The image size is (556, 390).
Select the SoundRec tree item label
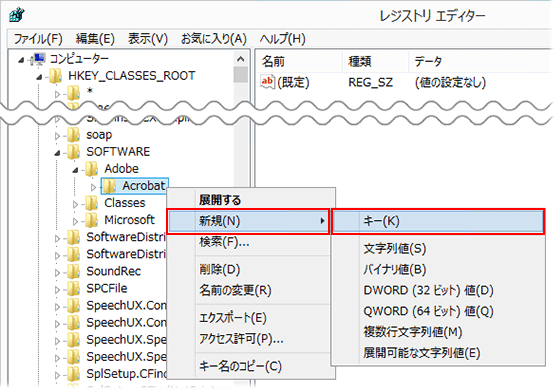pyautogui.click(x=113, y=272)
